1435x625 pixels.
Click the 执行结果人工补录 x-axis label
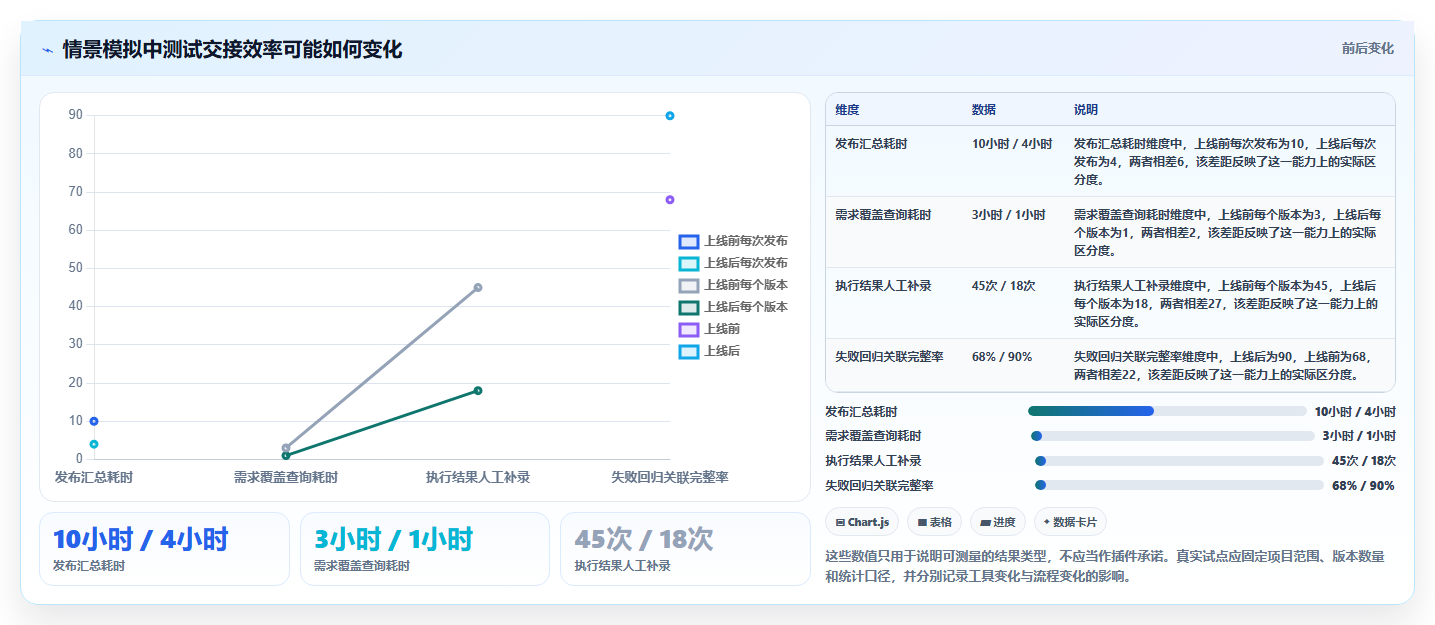click(x=478, y=478)
